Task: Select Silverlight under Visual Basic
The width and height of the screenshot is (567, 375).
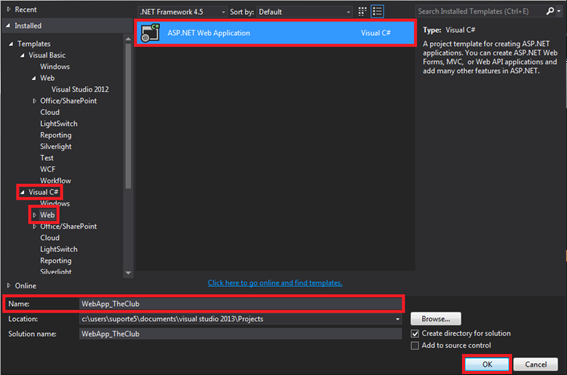Action: click(x=56, y=146)
